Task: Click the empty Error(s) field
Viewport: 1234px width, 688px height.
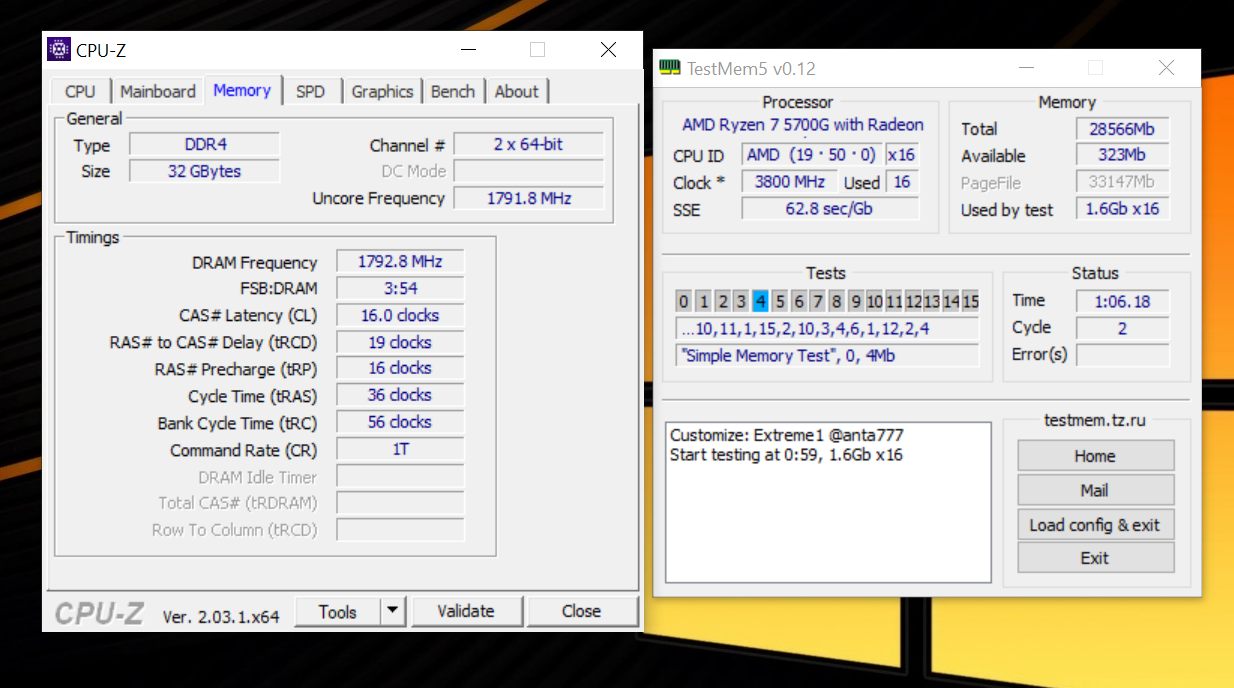Action: tap(1122, 355)
